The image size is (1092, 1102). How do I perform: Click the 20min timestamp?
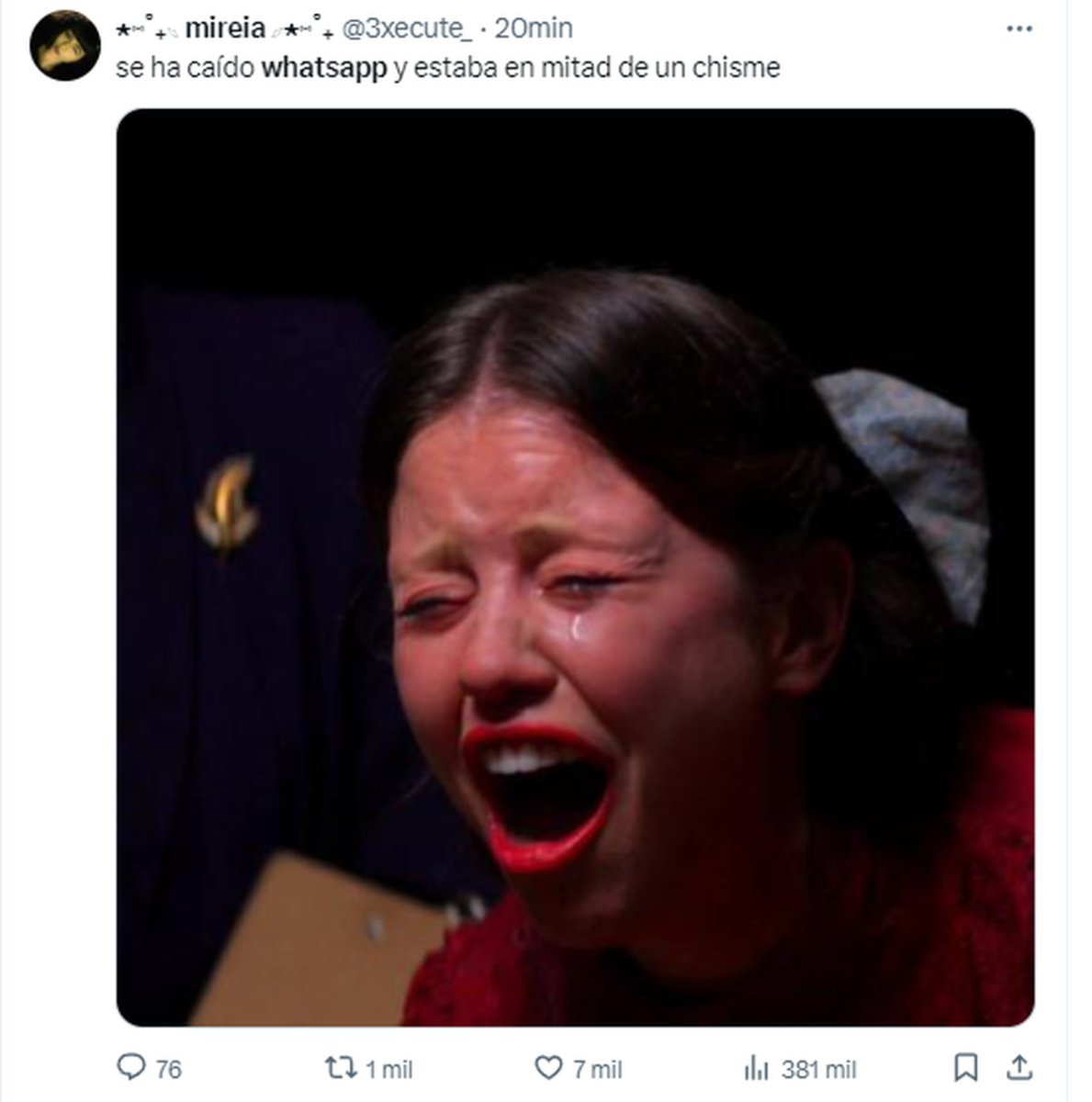534,29
